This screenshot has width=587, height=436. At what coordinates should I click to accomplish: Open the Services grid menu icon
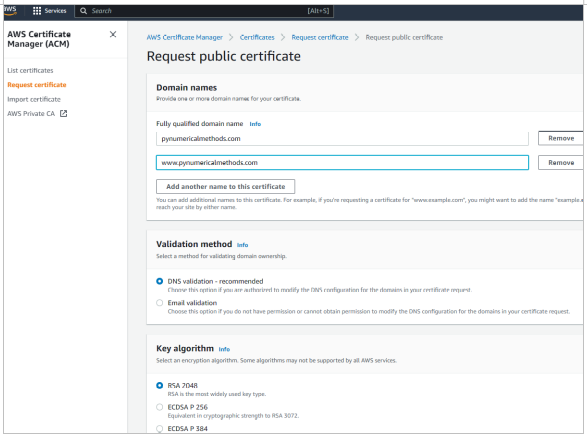point(37,11)
